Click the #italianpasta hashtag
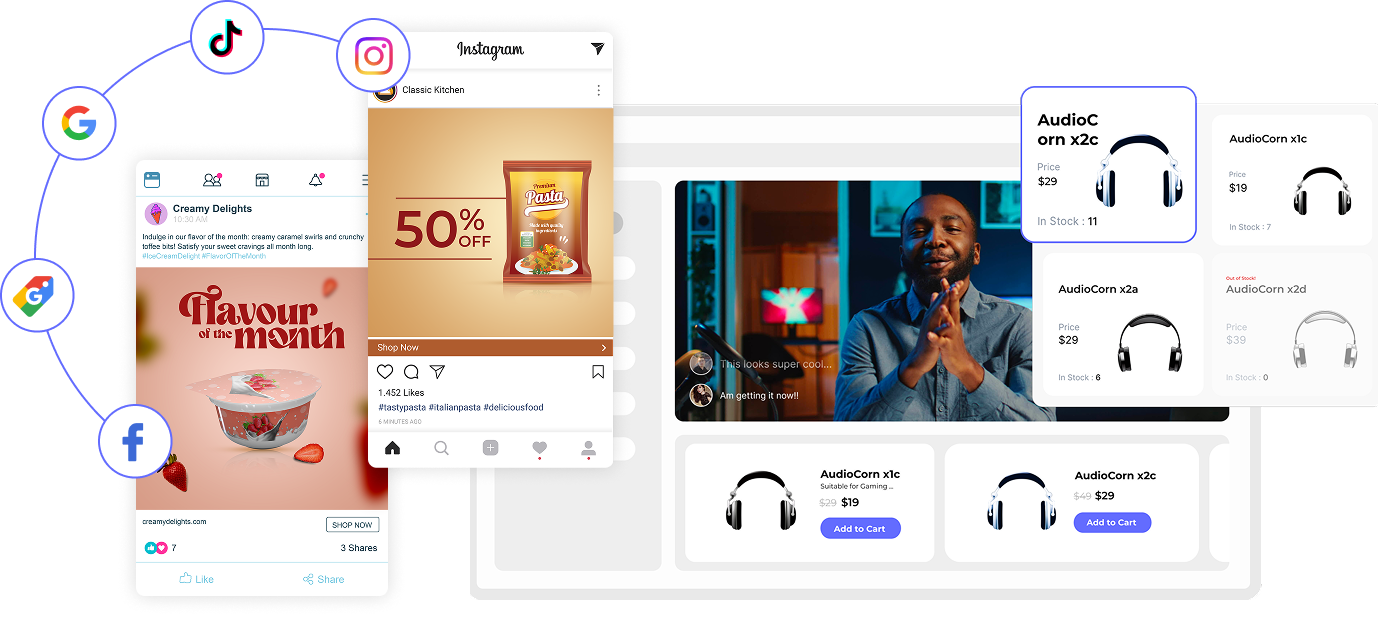1378x617 pixels. tap(454, 407)
